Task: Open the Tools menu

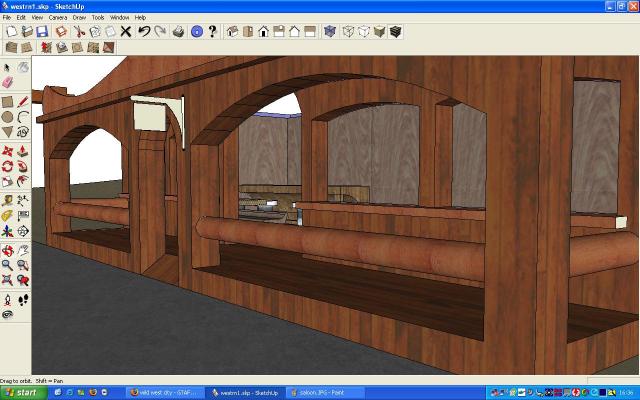Action: point(97,17)
